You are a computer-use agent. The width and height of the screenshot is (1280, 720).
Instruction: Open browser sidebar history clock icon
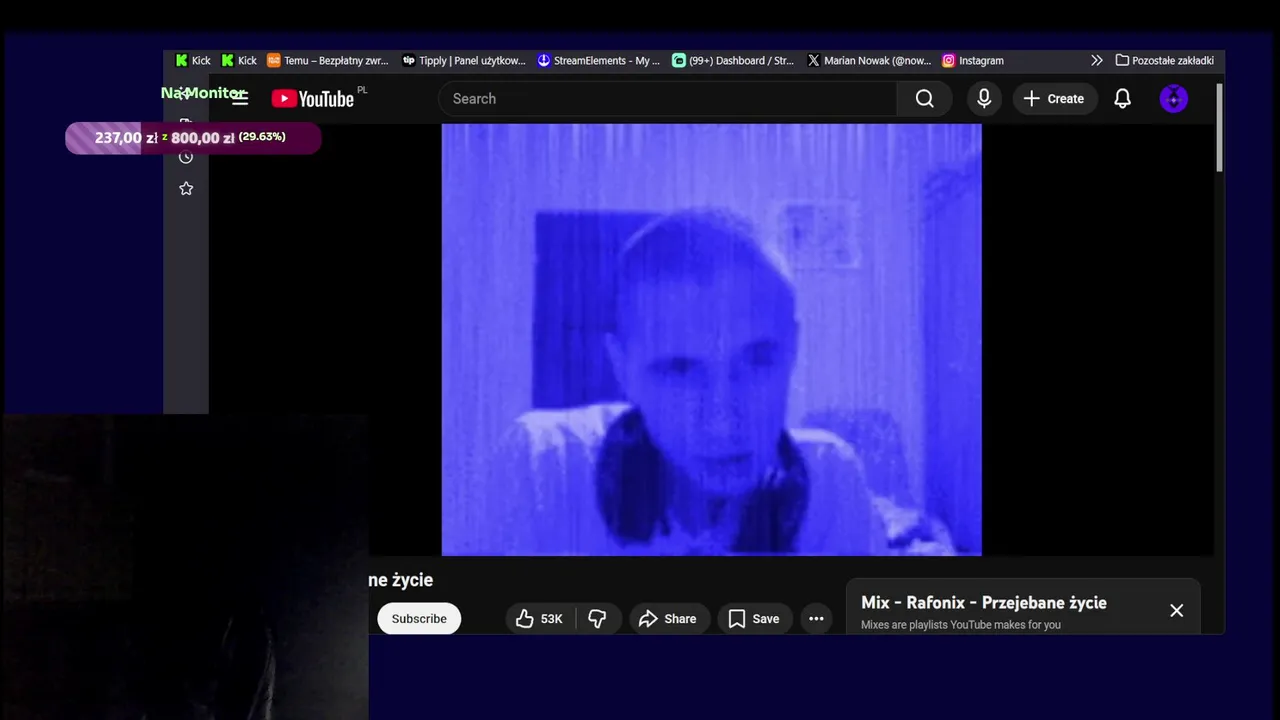186,156
